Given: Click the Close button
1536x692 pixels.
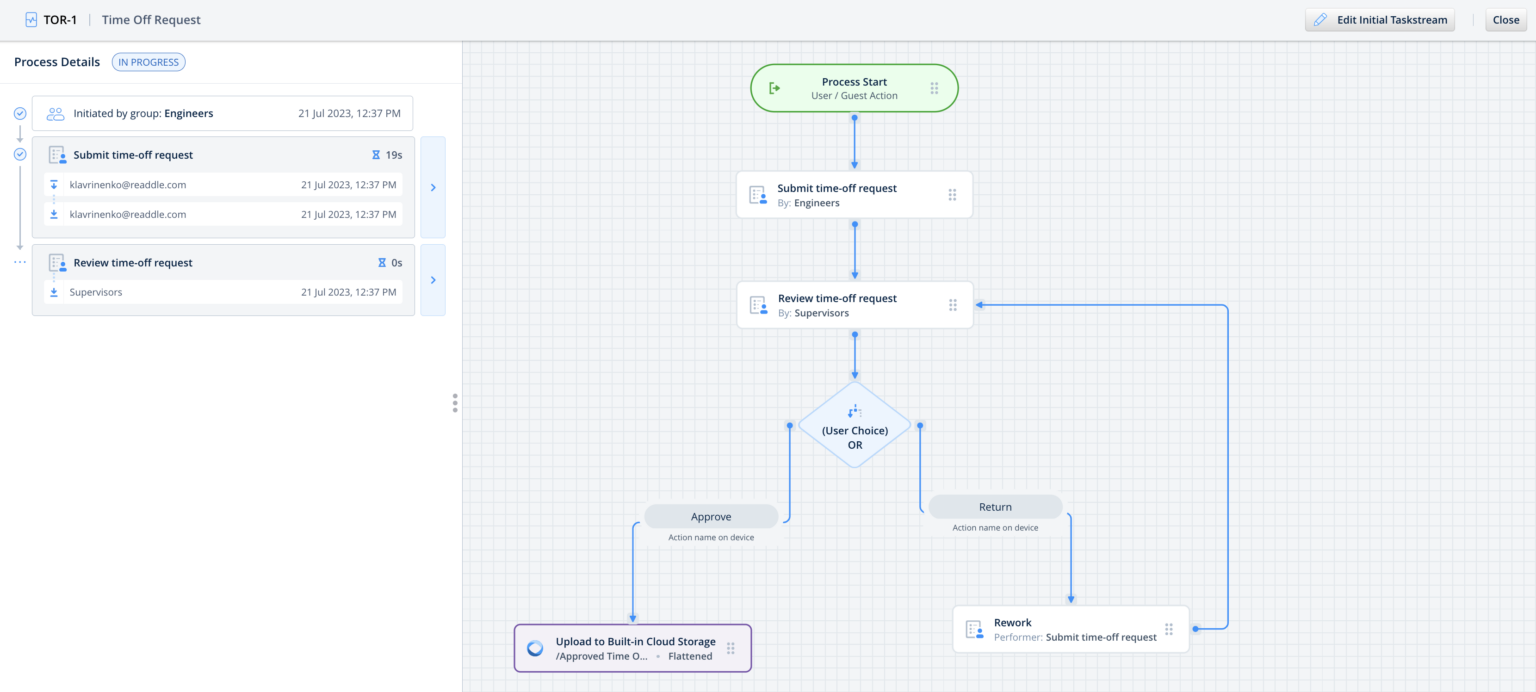Looking at the screenshot, I should click(1505, 20).
